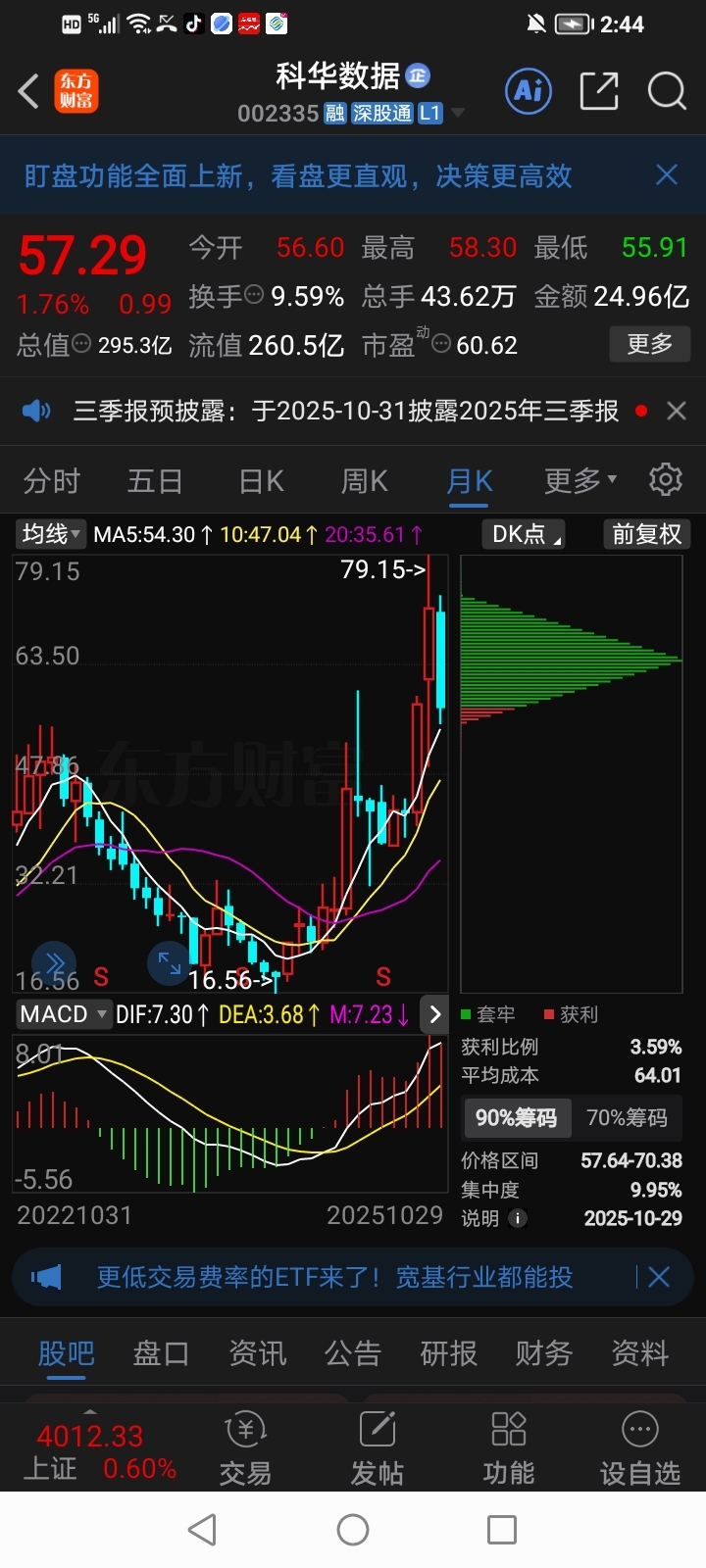This screenshot has height=1568, width=706.
Task: Tap the blue 正 badge by stock name
Action: click(418, 75)
